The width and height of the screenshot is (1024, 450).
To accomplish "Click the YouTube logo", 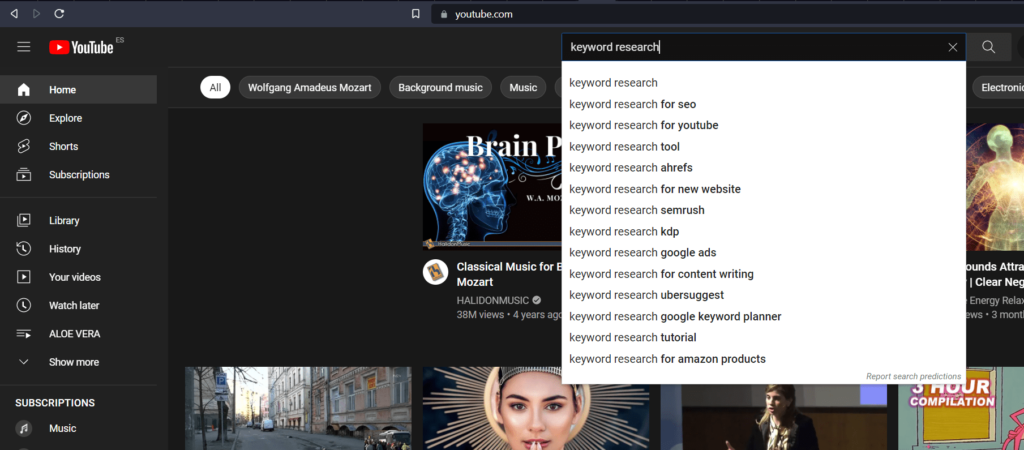I will (81, 47).
